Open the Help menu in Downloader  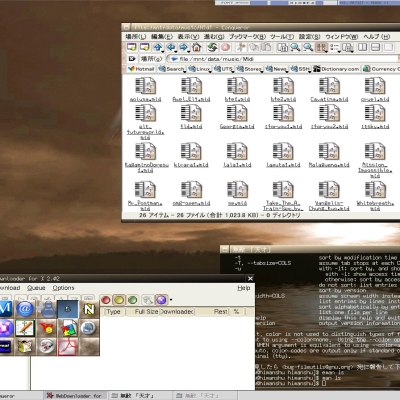coord(244,288)
